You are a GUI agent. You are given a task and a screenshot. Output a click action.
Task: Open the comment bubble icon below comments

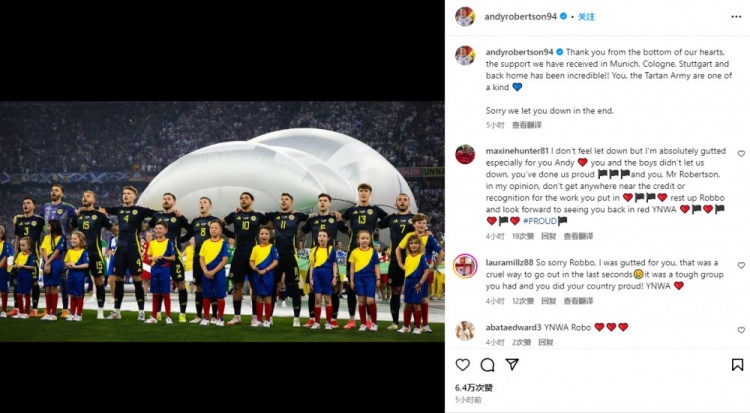487,365
